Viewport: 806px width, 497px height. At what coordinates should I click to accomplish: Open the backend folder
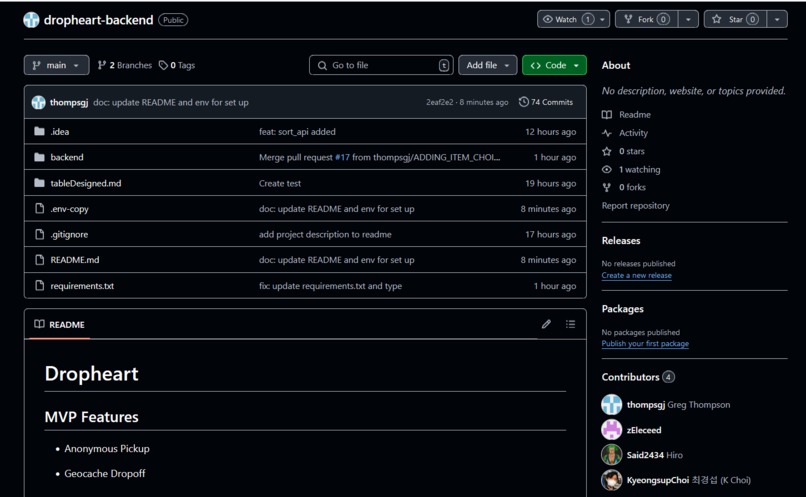click(67, 157)
